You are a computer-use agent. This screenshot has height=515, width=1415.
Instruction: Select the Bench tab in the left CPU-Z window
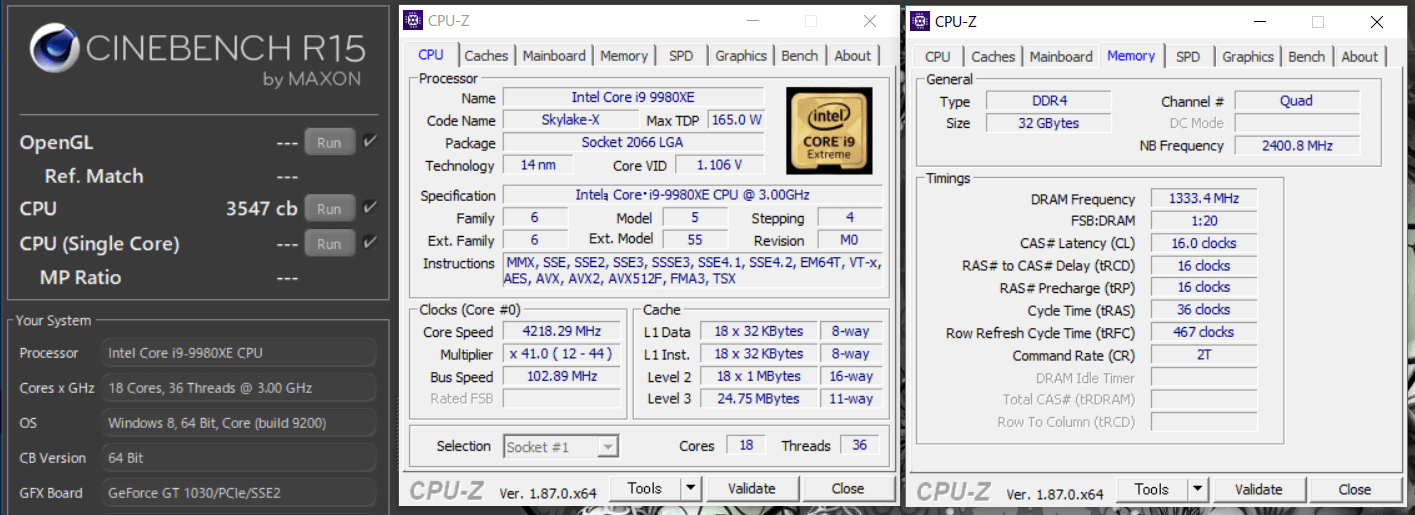point(800,56)
